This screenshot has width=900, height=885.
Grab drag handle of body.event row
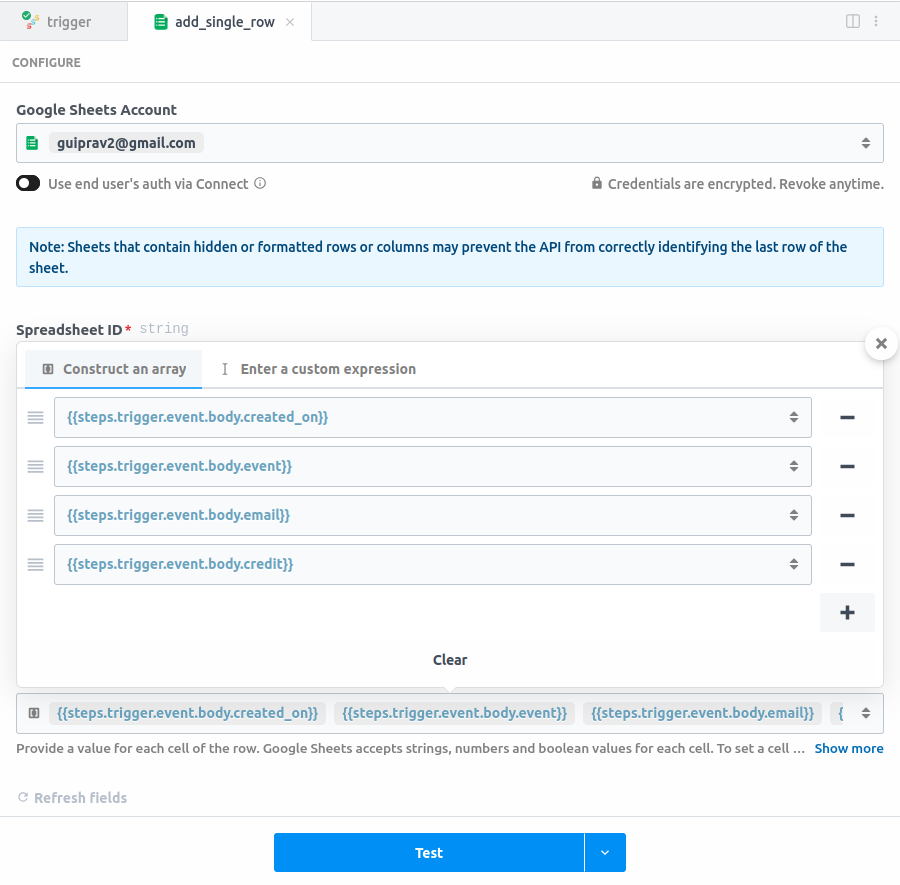(x=36, y=466)
